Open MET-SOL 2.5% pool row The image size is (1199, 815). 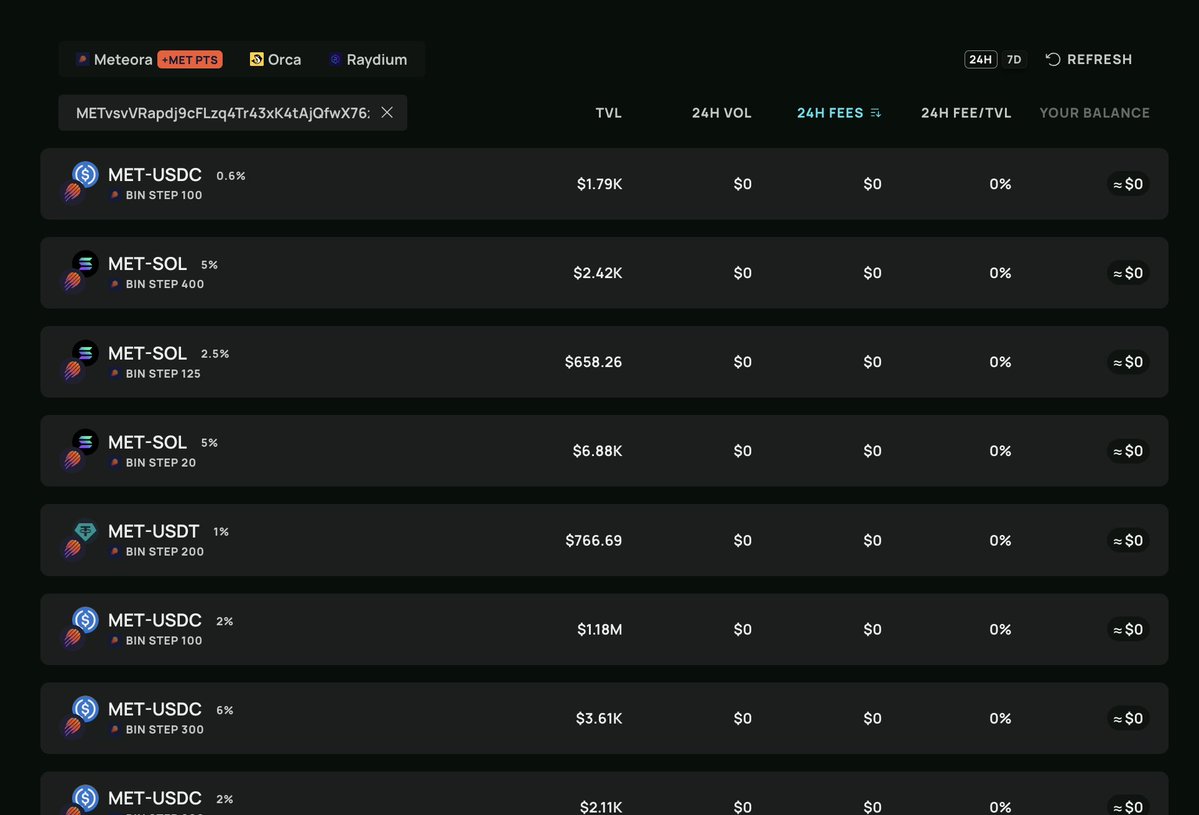click(x=604, y=362)
